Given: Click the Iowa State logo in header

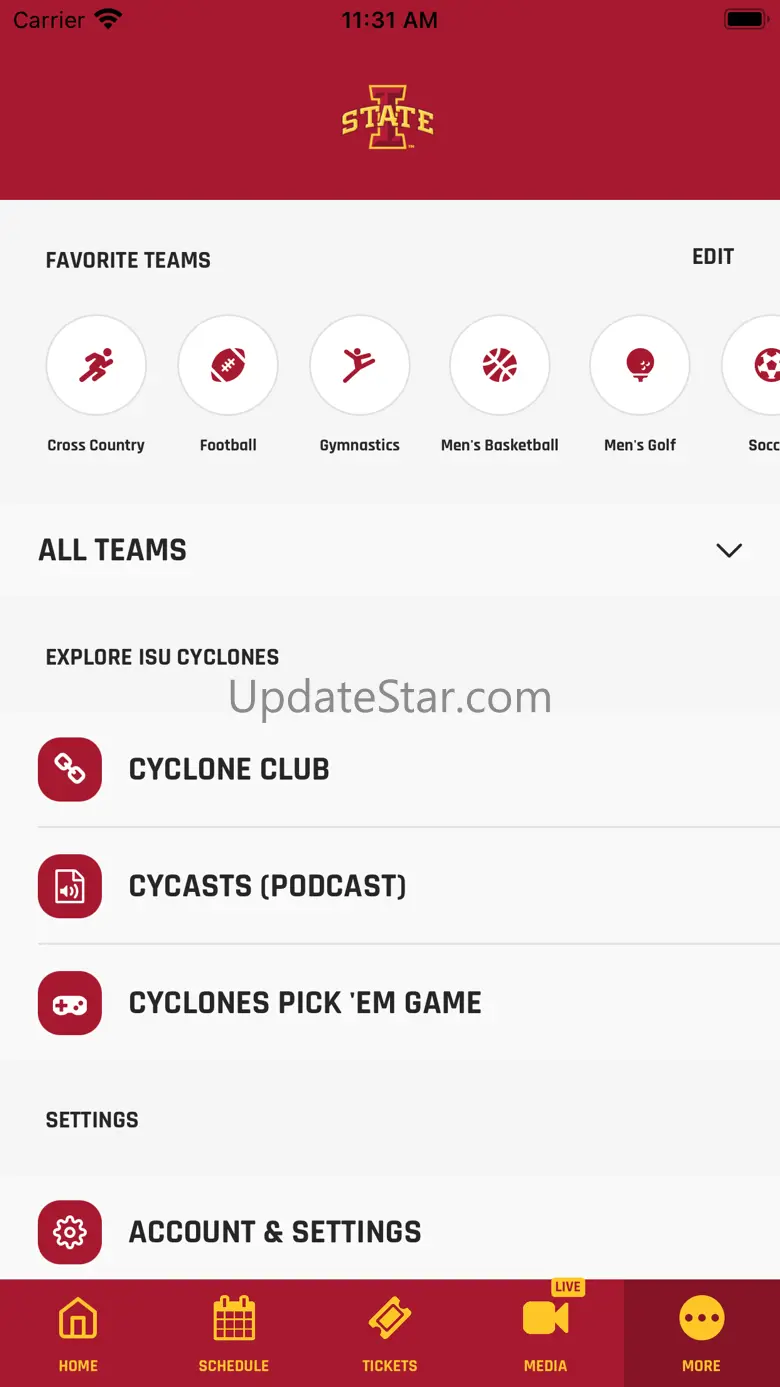Looking at the screenshot, I should point(388,118).
